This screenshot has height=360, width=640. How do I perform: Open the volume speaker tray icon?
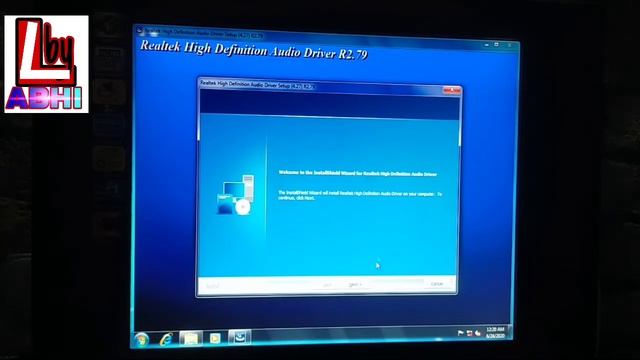[478, 333]
